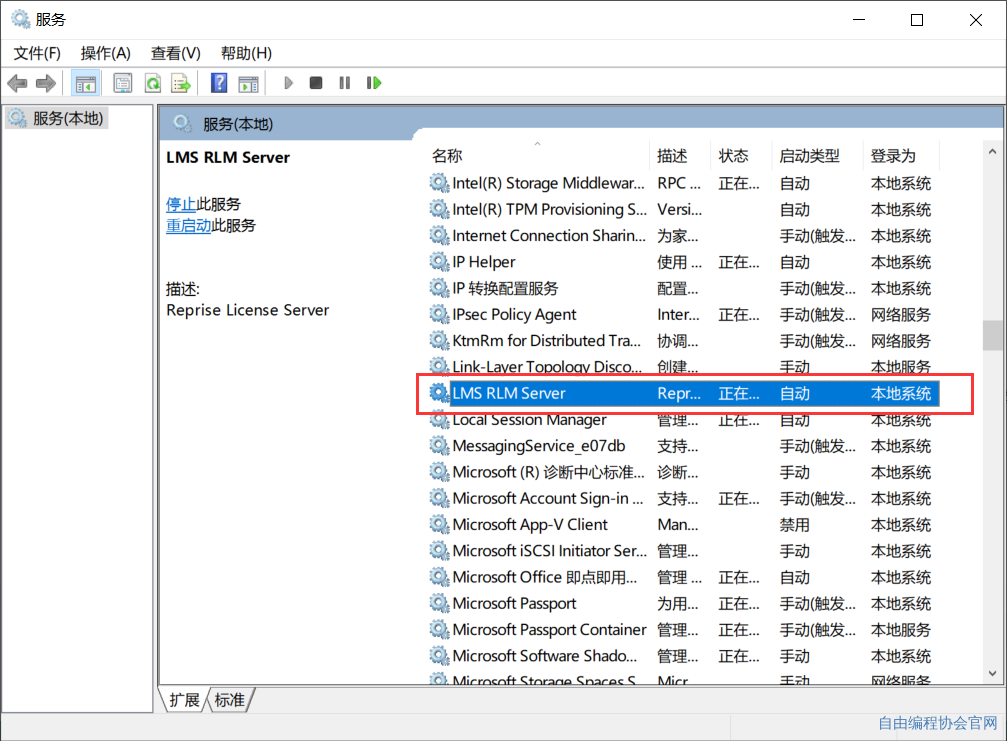Select the Local Session Manager service
The height and width of the screenshot is (741, 1007).
coord(683,420)
